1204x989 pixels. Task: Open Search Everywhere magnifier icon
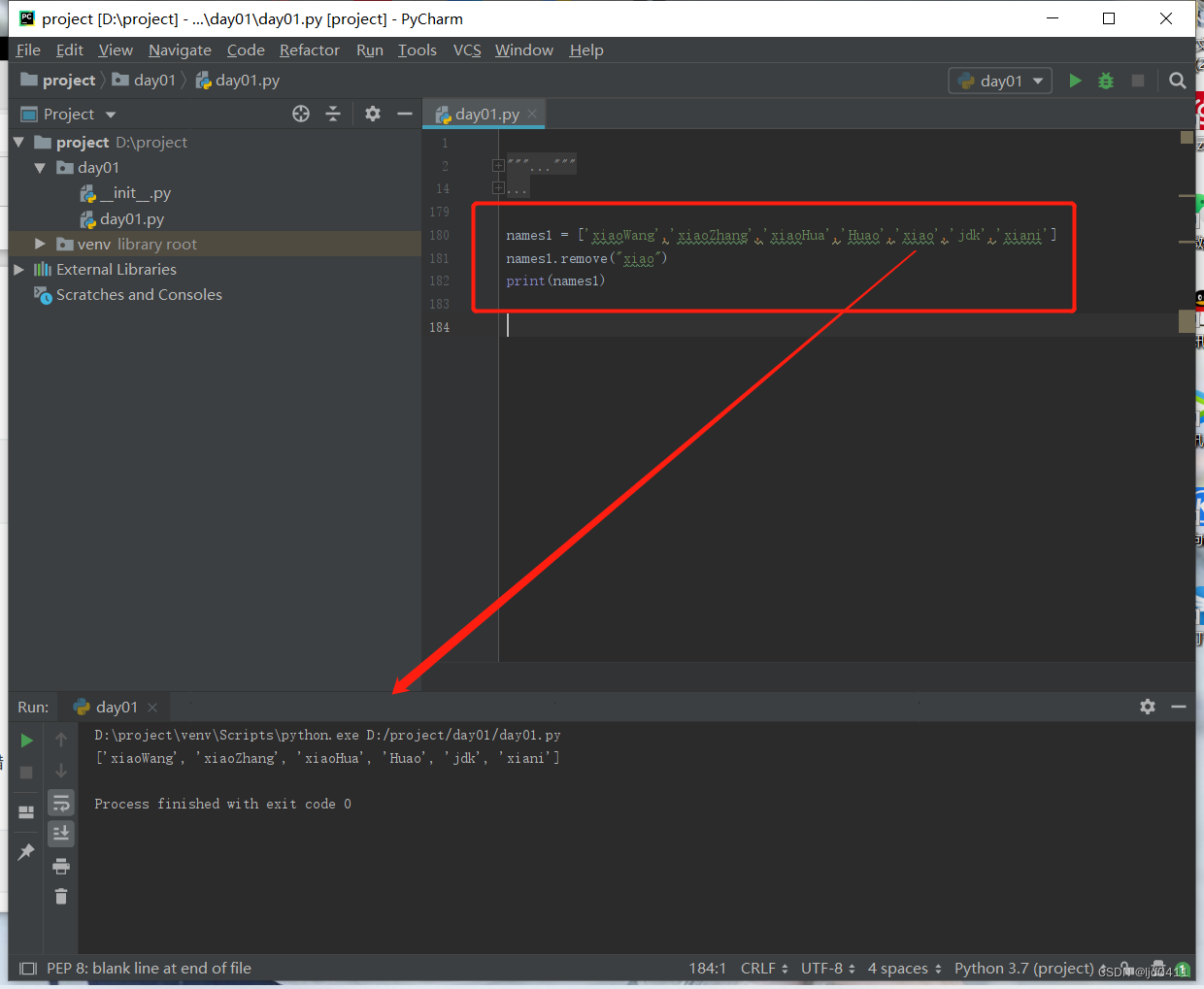(x=1178, y=81)
